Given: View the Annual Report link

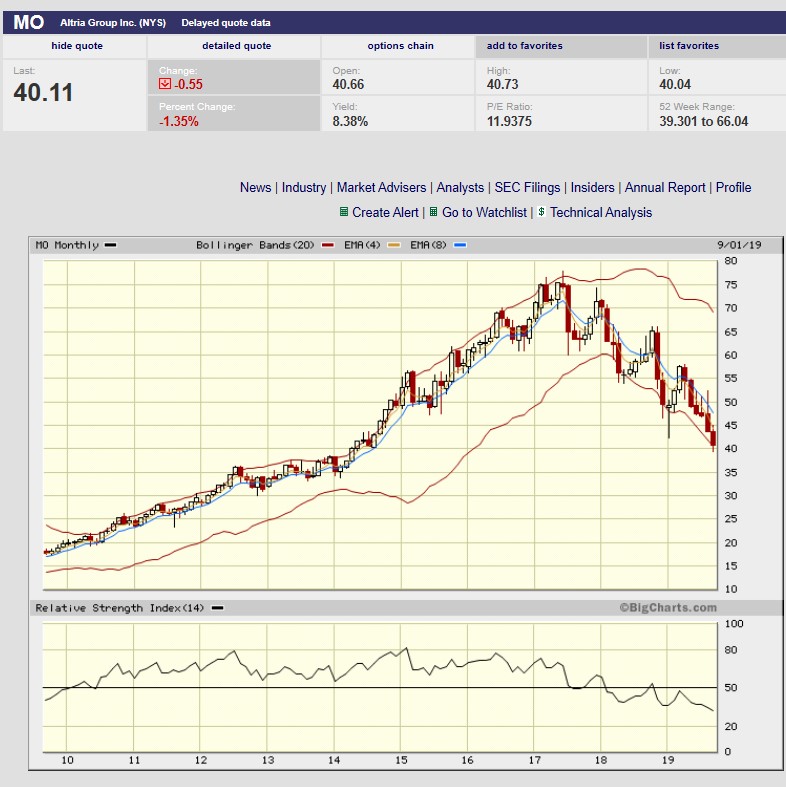Looking at the screenshot, I should point(665,188).
